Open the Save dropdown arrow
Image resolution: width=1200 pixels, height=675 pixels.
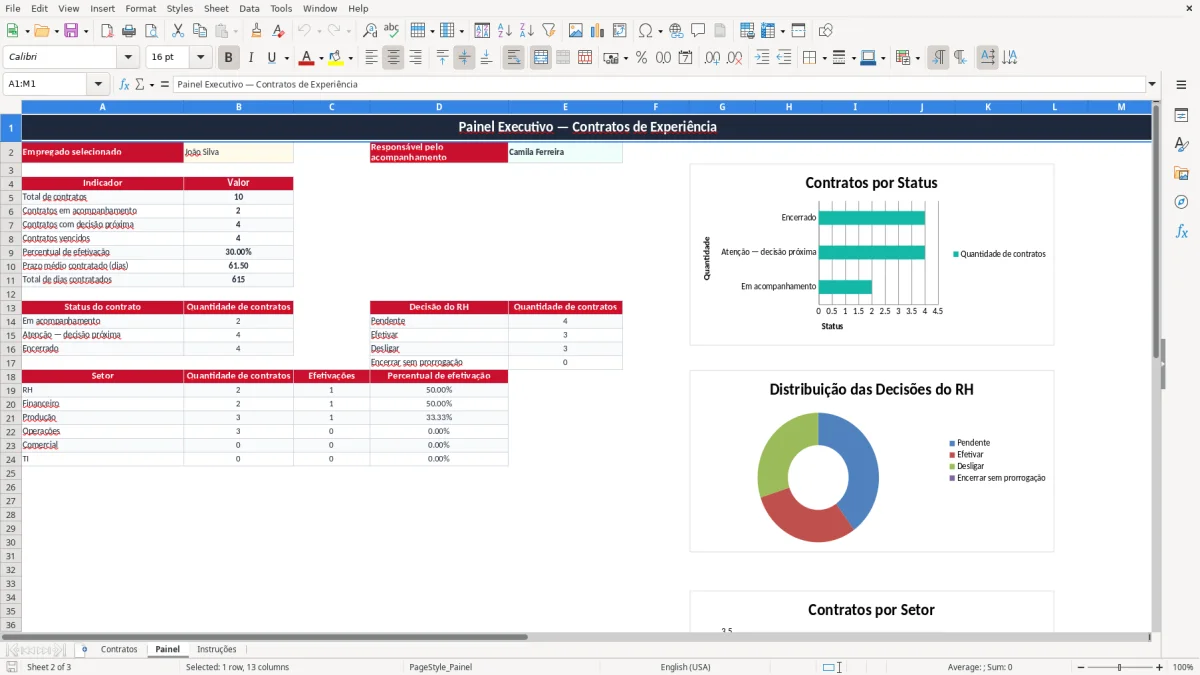(86, 31)
